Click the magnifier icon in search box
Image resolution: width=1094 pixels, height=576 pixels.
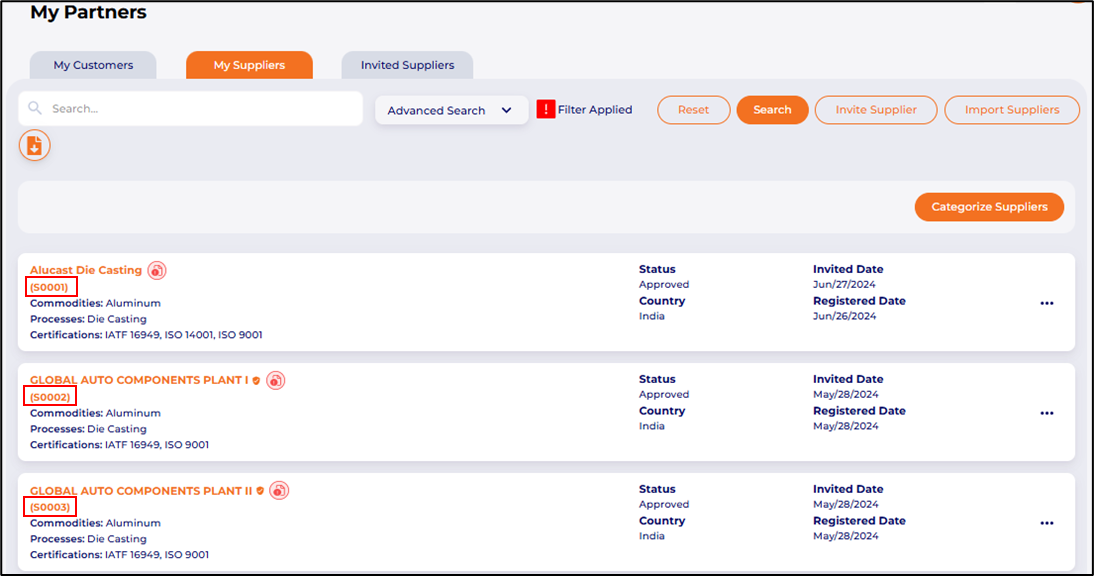pyautogui.click(x=35, y=109)
